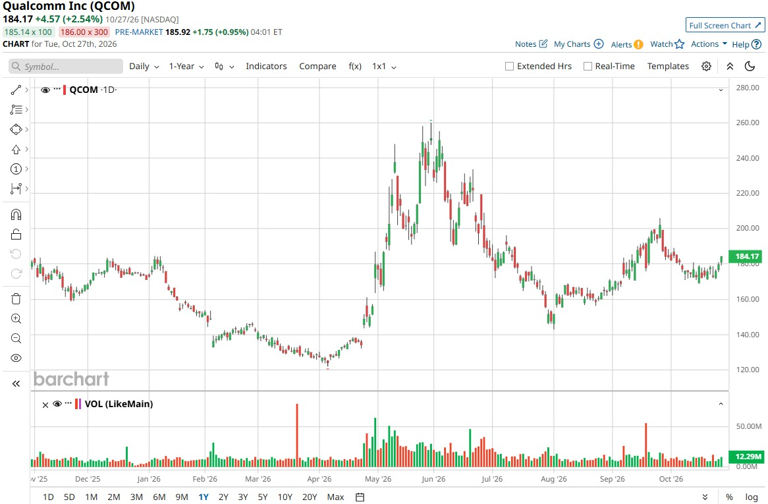Click the 184.17 current price label
This screenshot has height=504, width=768.
(x=746, y=256)
